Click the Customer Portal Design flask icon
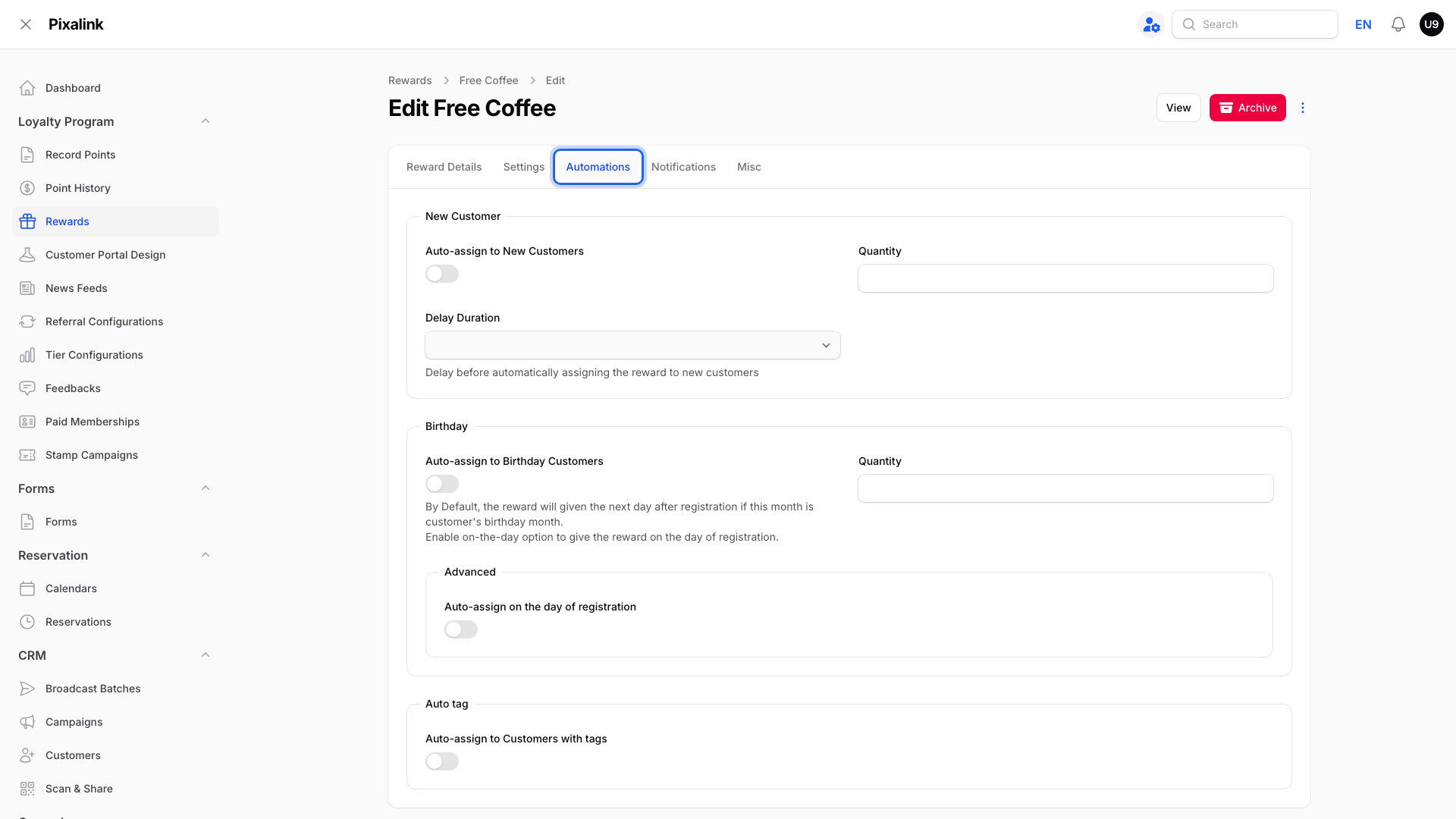The image size is (1456, 819). 27,255
